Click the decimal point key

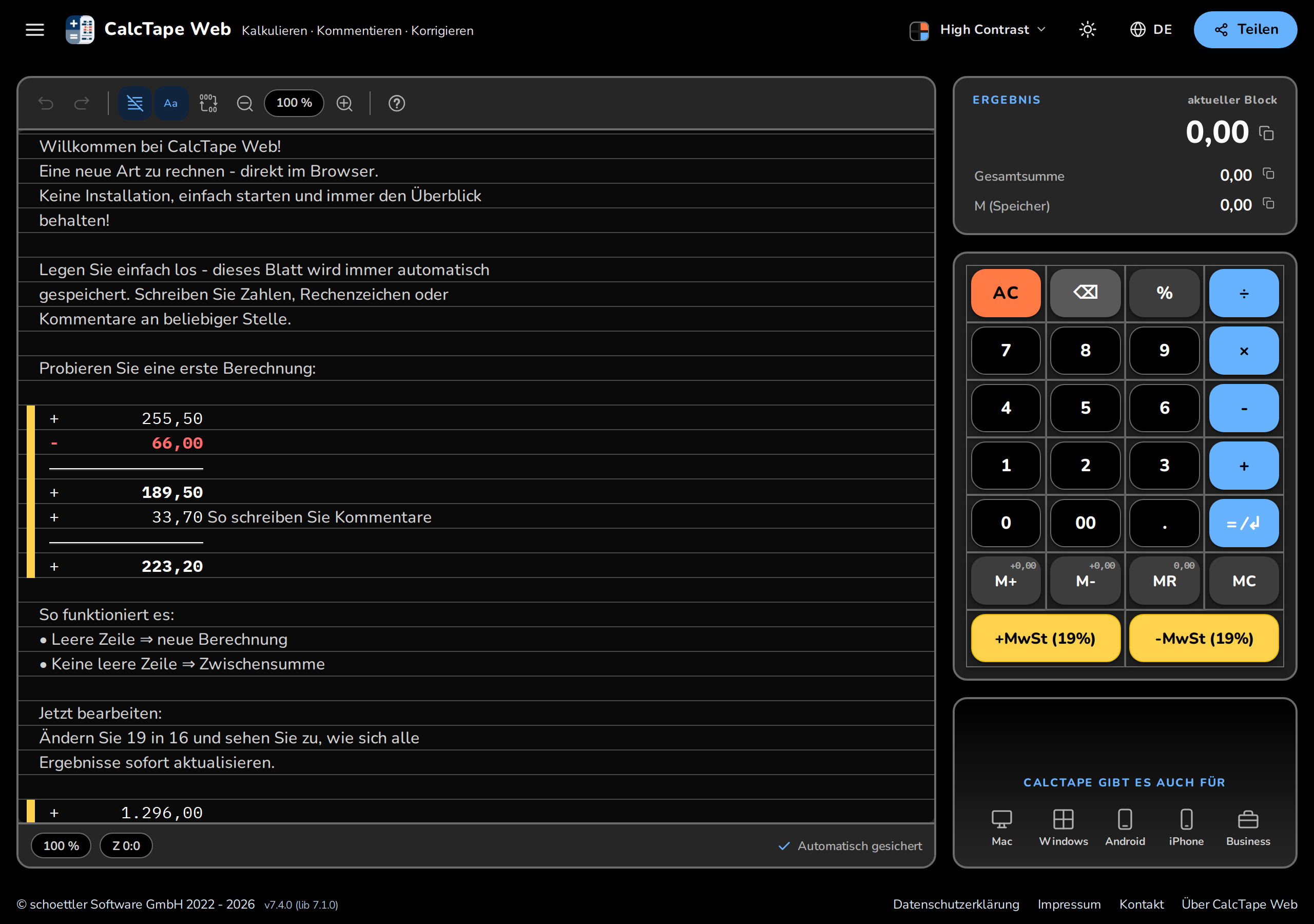[x=1165, y=523]
